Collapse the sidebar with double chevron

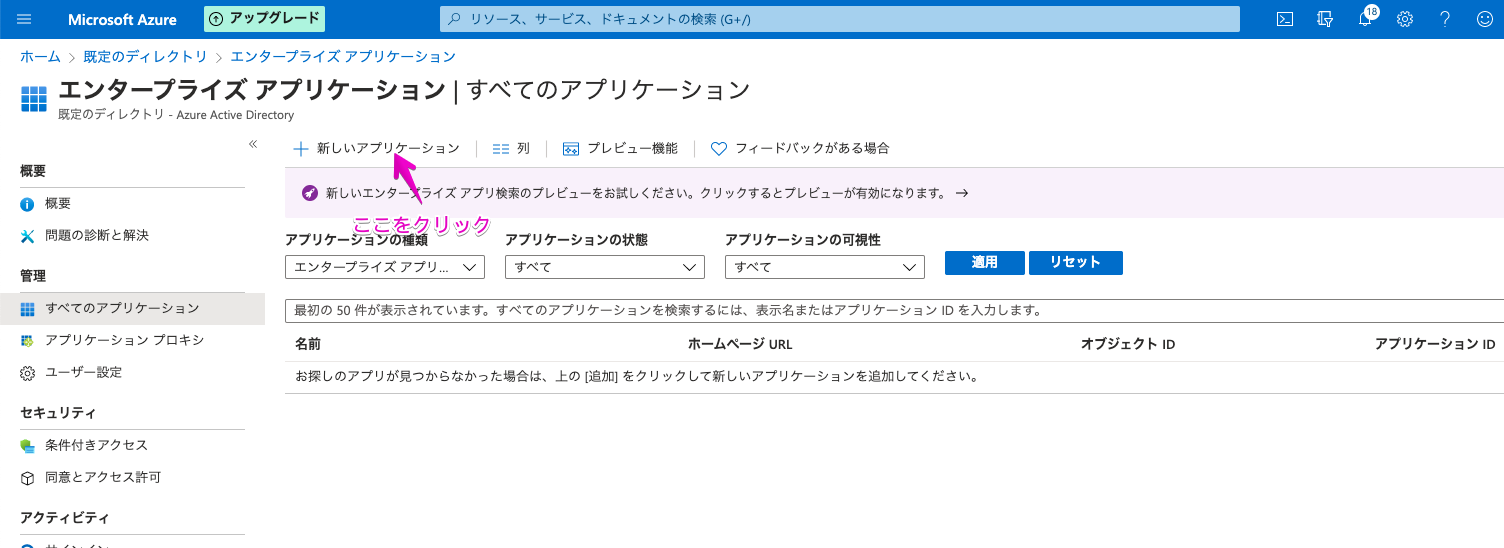click(x=253, y=145)
